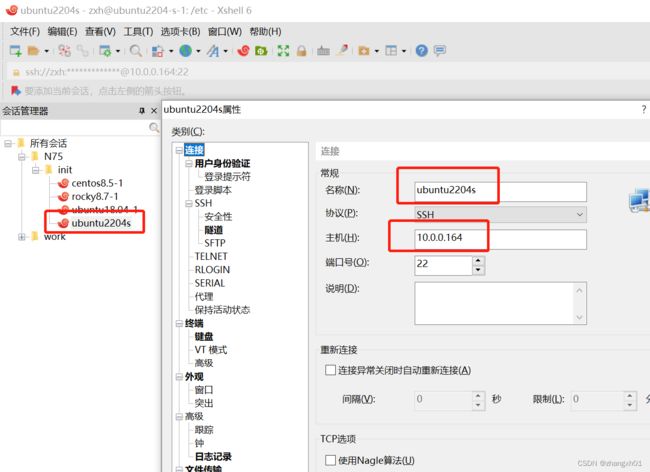
Task: Click the Disconnect toolbar icon
Action: click(64, 51)
